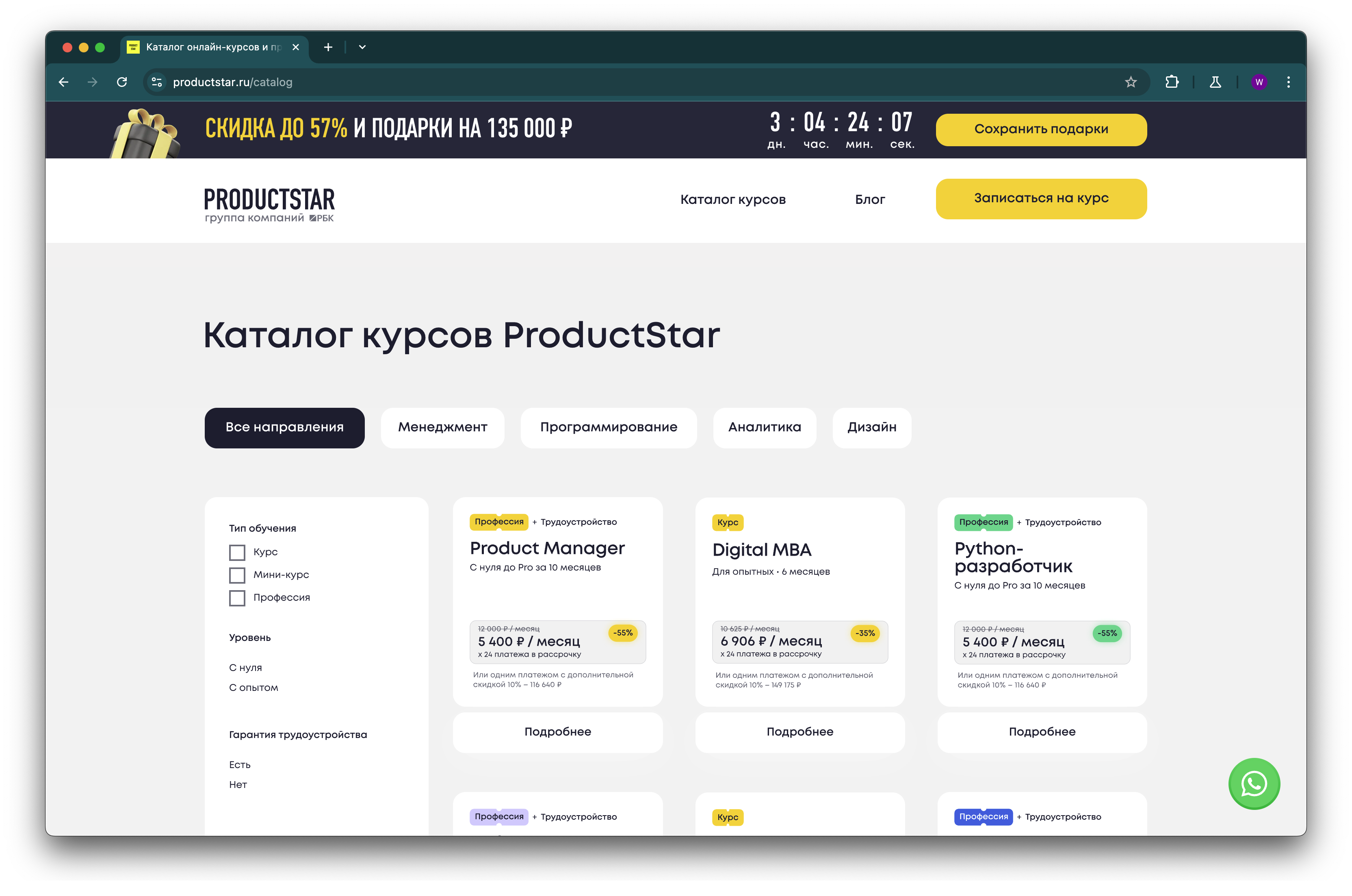Reload the page
1352x896 pixels.
[122, 82]
